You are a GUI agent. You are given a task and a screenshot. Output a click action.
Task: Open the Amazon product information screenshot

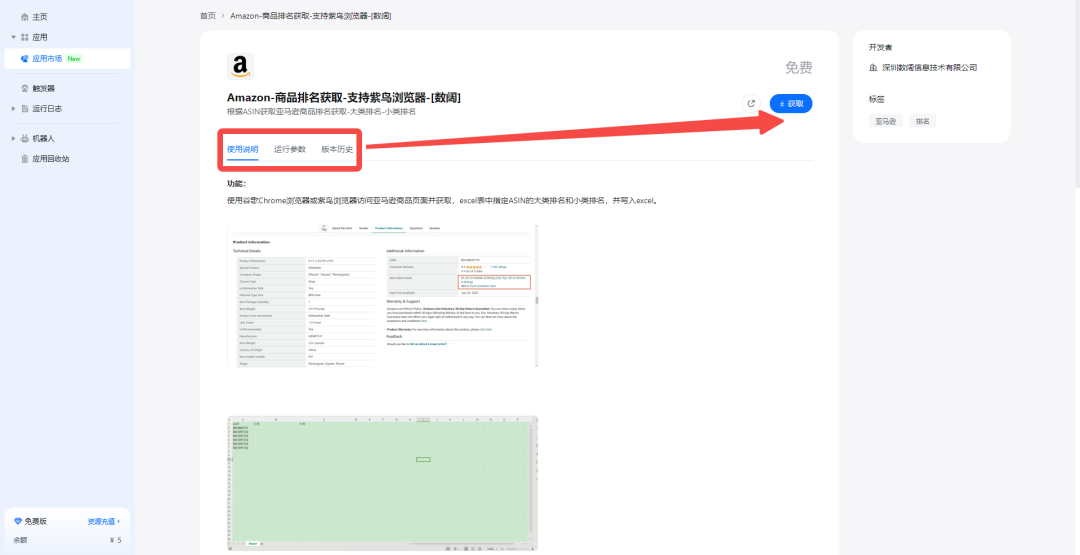(382, 295)
